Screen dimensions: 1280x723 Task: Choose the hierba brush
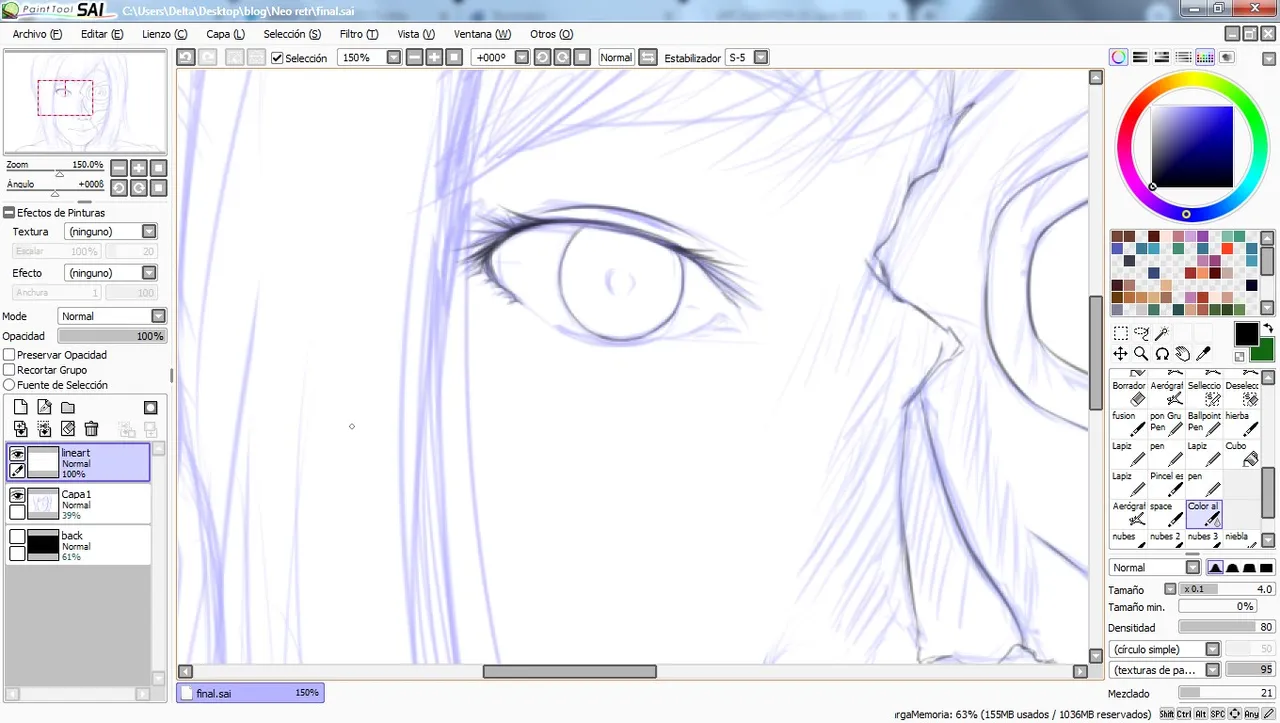pos(1242,422)
